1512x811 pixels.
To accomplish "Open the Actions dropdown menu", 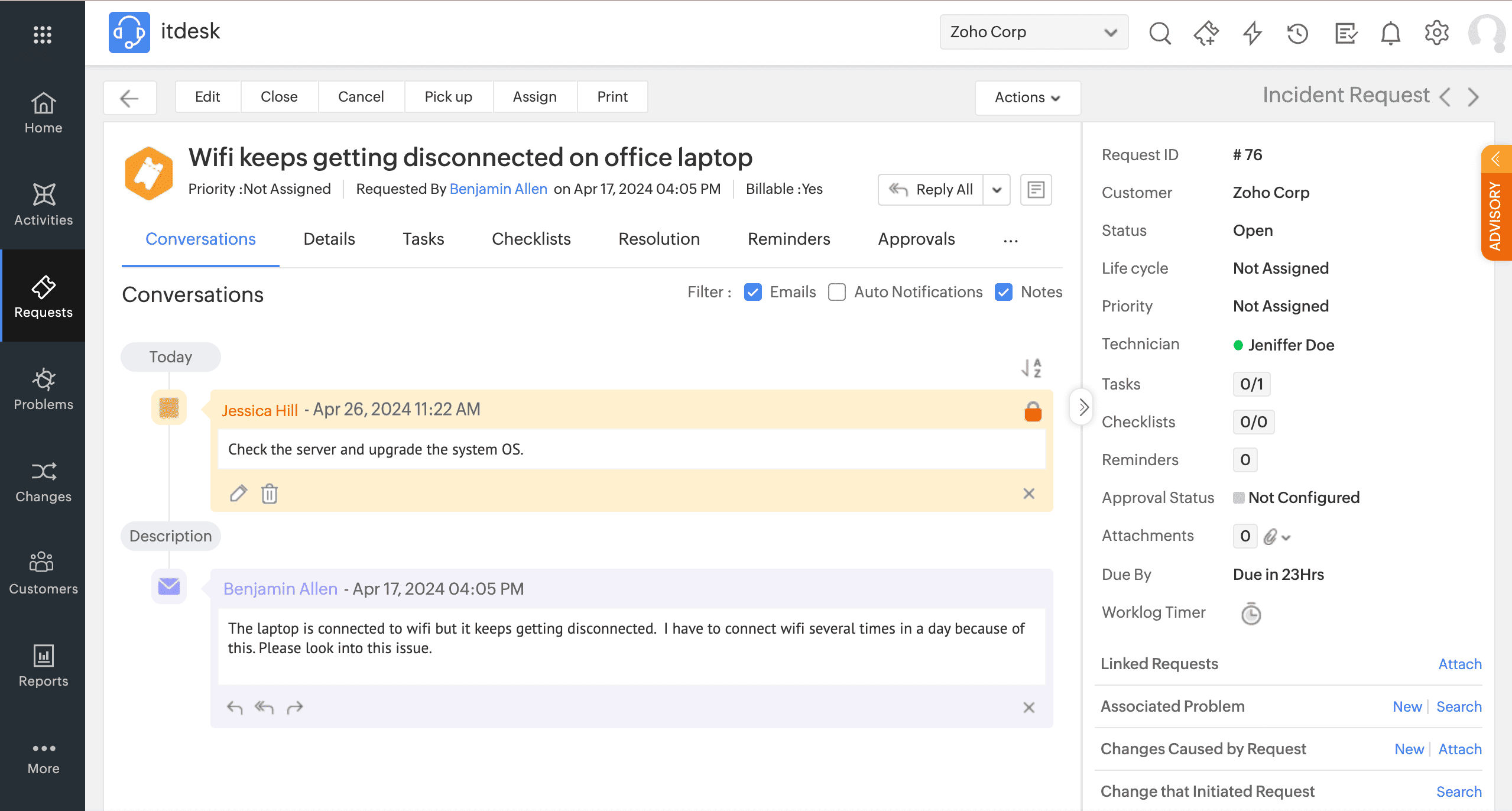I will (x=1027, y=97).
